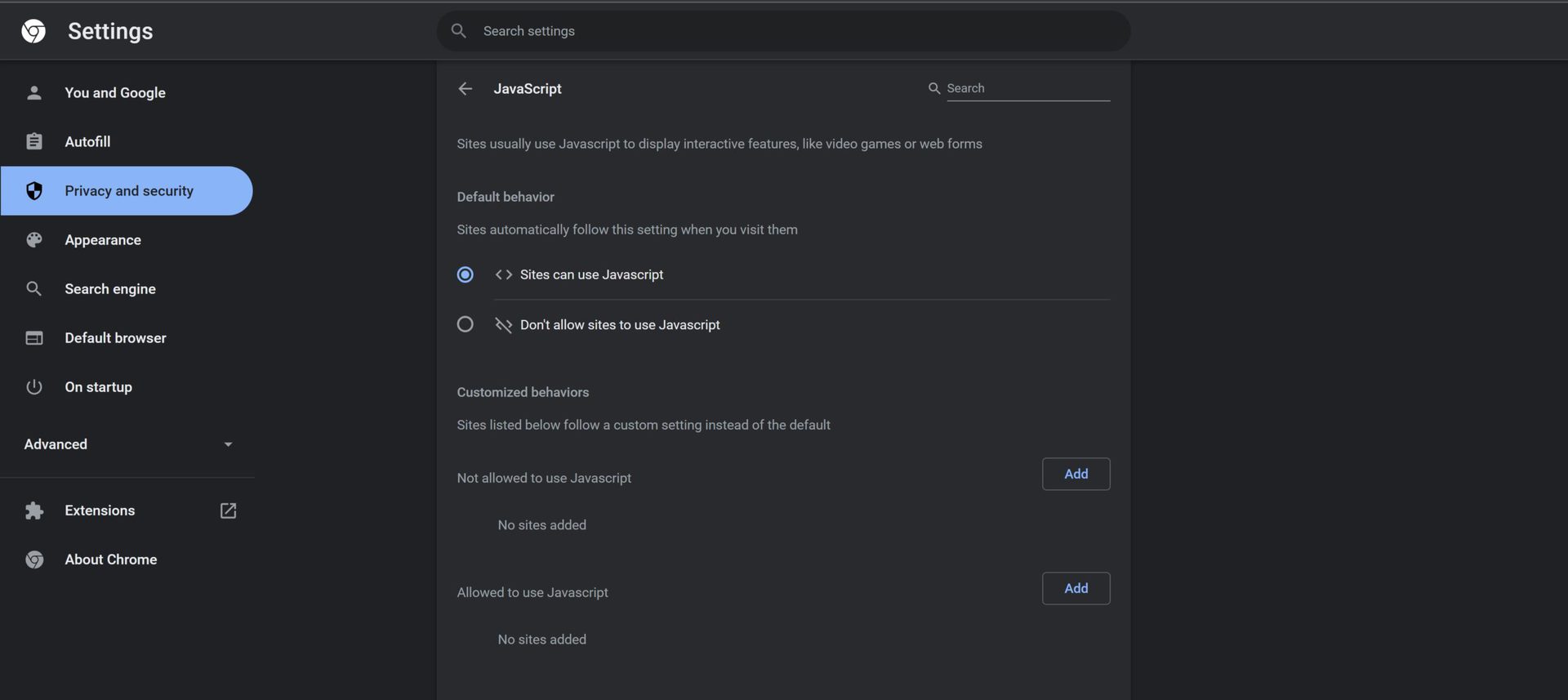The height and width of the screenshot is (700, 1568).
Task: Focus the Search settings field
Action: coord(784,31)
